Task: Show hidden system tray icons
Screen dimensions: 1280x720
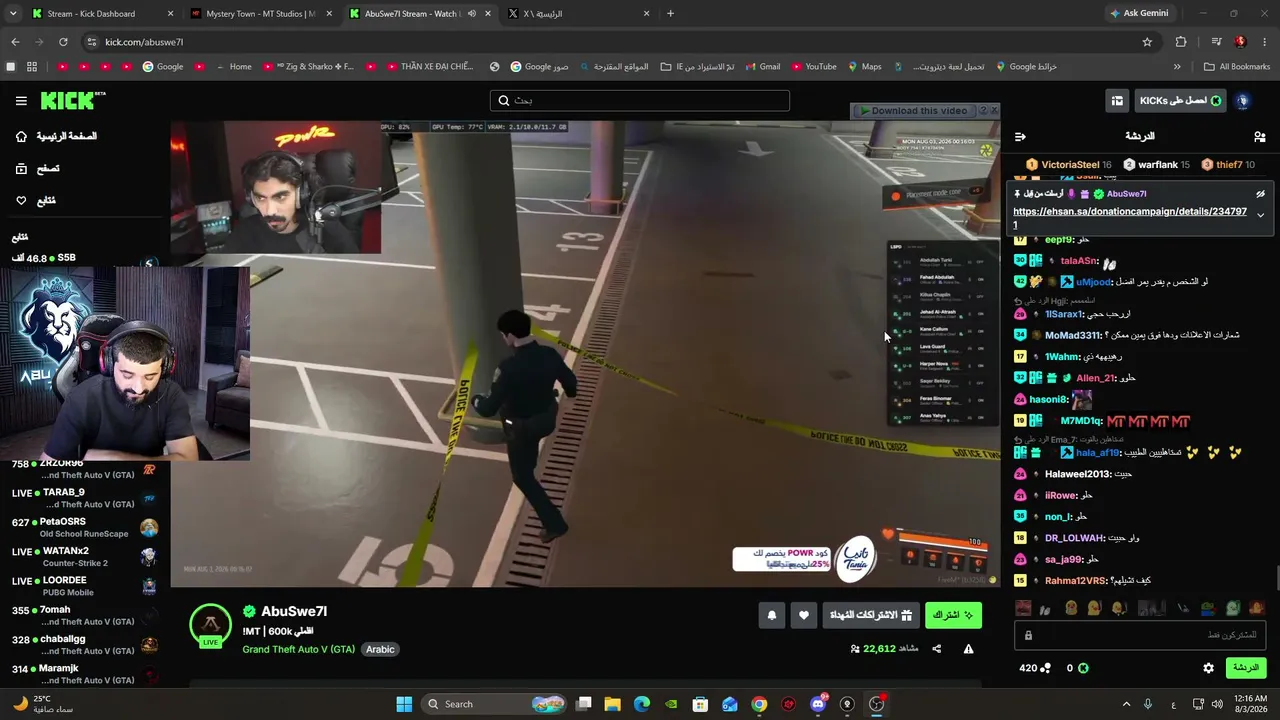Action: click(x=1126, y=704)
